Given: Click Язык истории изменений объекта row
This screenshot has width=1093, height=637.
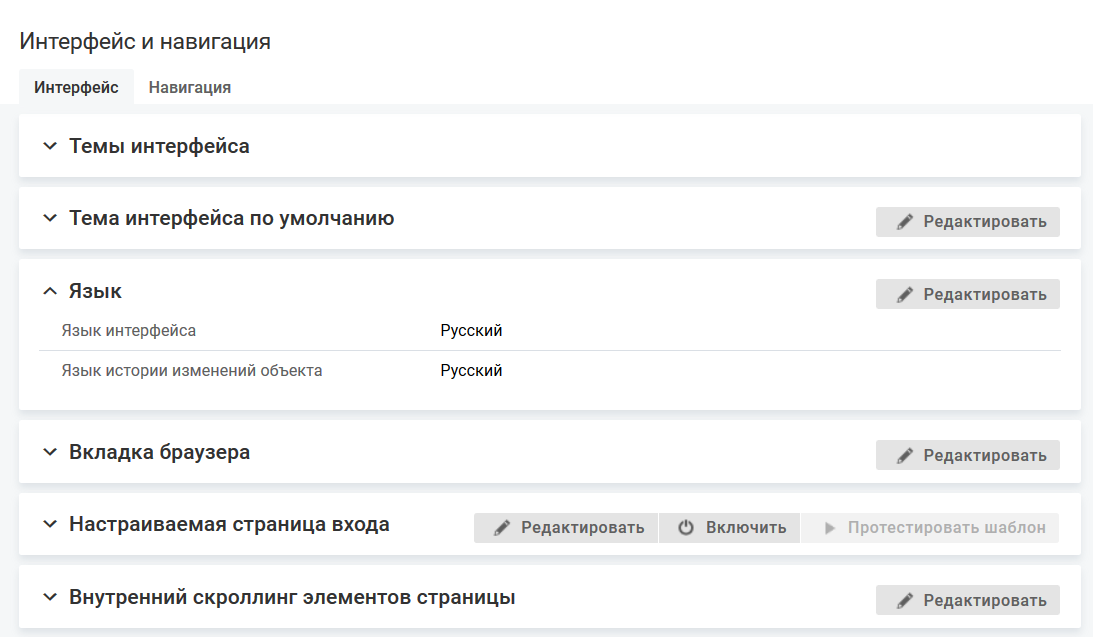Looking at the screenshot, I should point(191,371).
